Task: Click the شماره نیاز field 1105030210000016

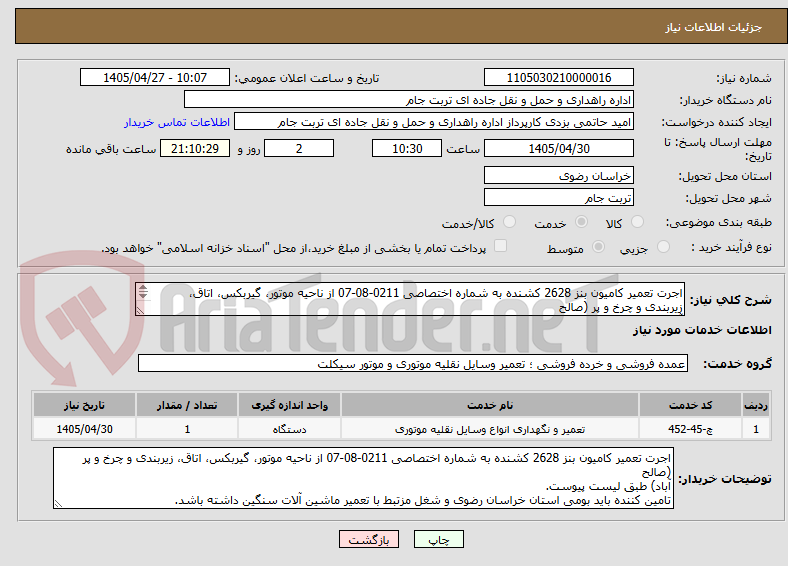Action: [558, 77]
